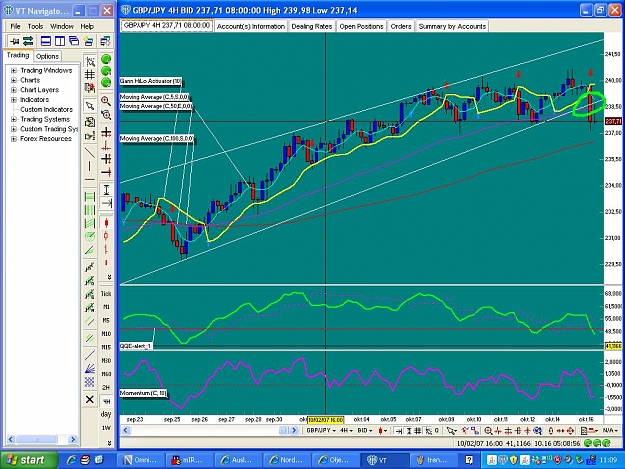
Task: Select the pointer arrow drawing tool
Action: pyautogui.click(x=90, y=106)
